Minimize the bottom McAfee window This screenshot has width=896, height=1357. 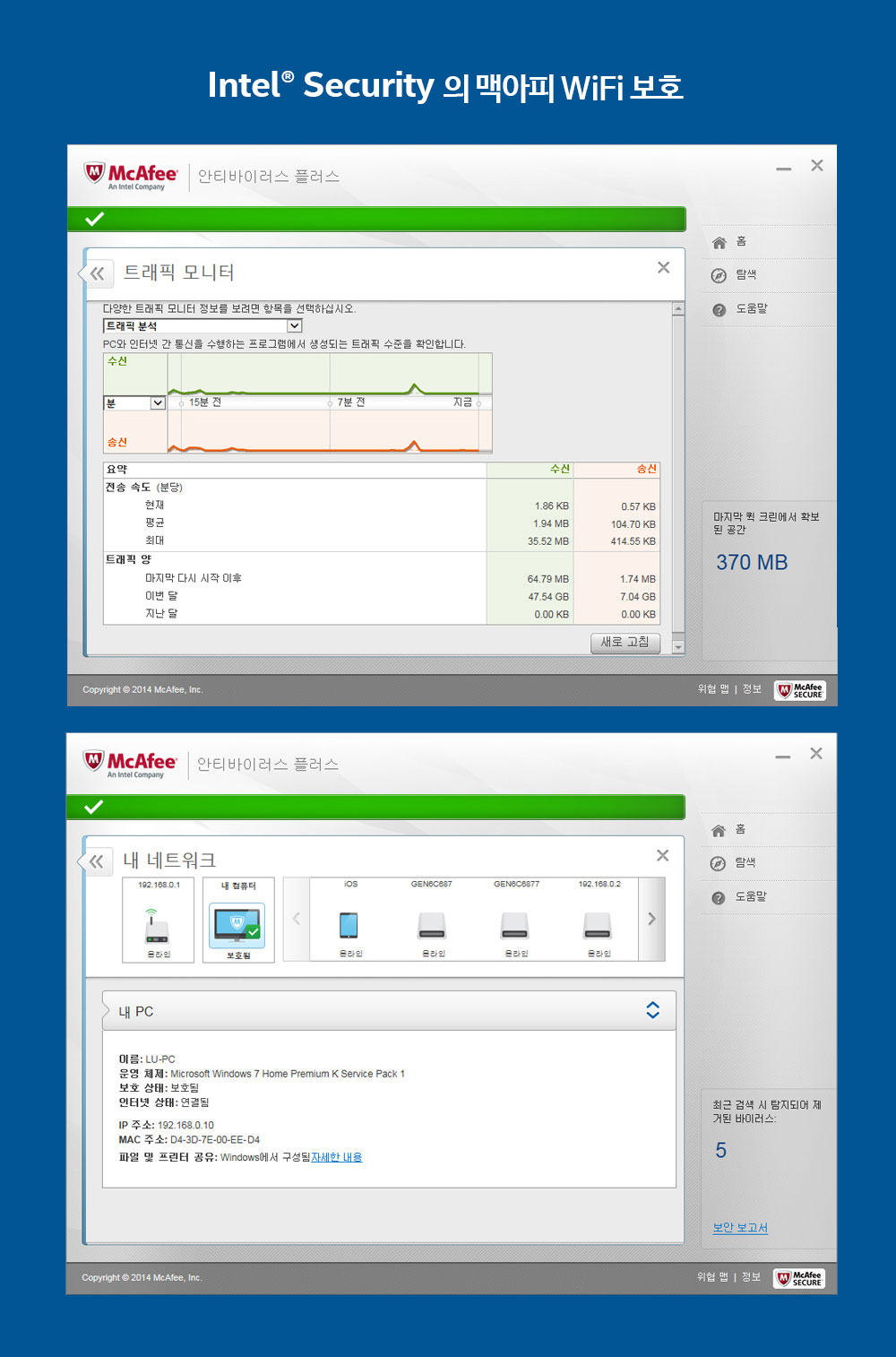tap(783, 756)
